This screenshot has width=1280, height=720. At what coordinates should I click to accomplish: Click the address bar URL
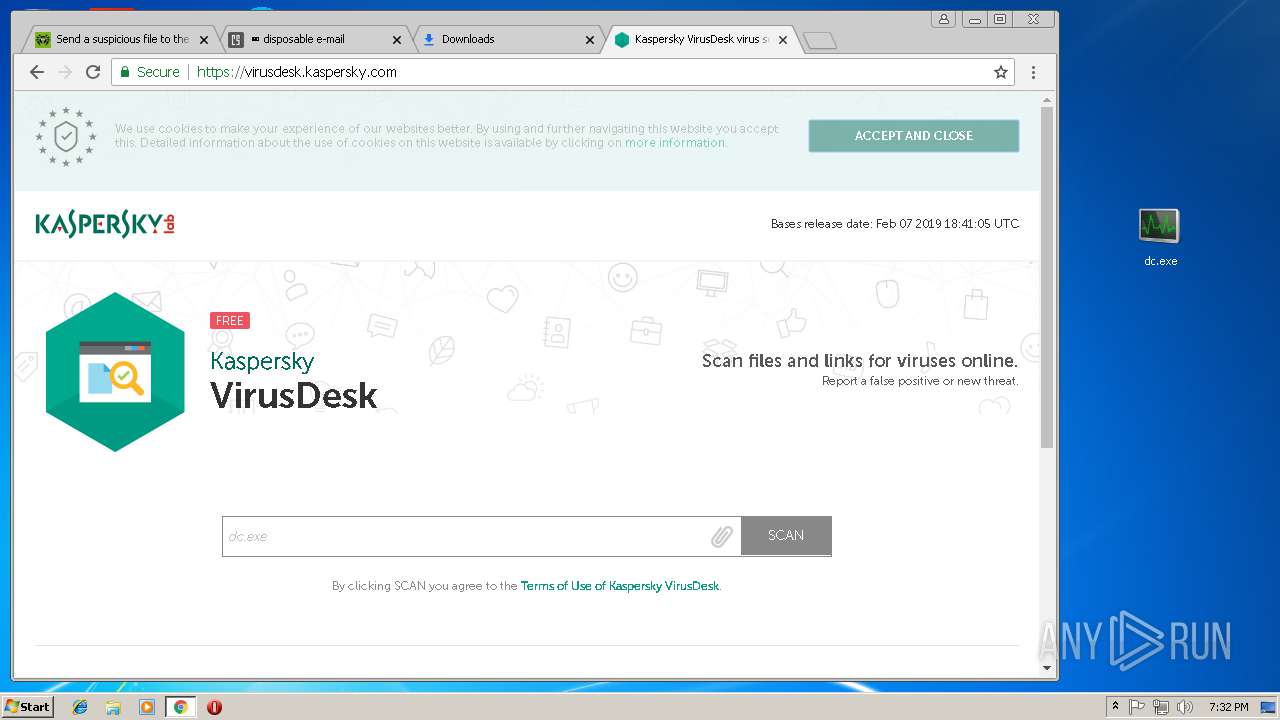coord(297,72)
